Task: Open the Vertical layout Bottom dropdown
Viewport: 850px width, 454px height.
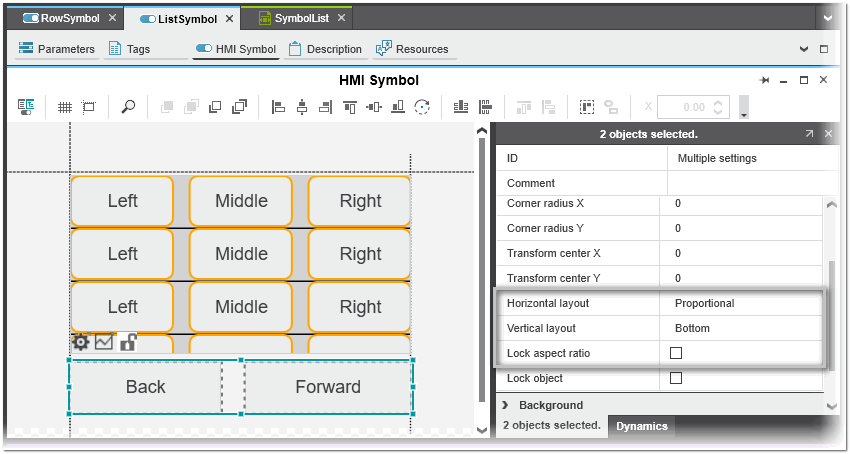Action: (x=740, y=328)
